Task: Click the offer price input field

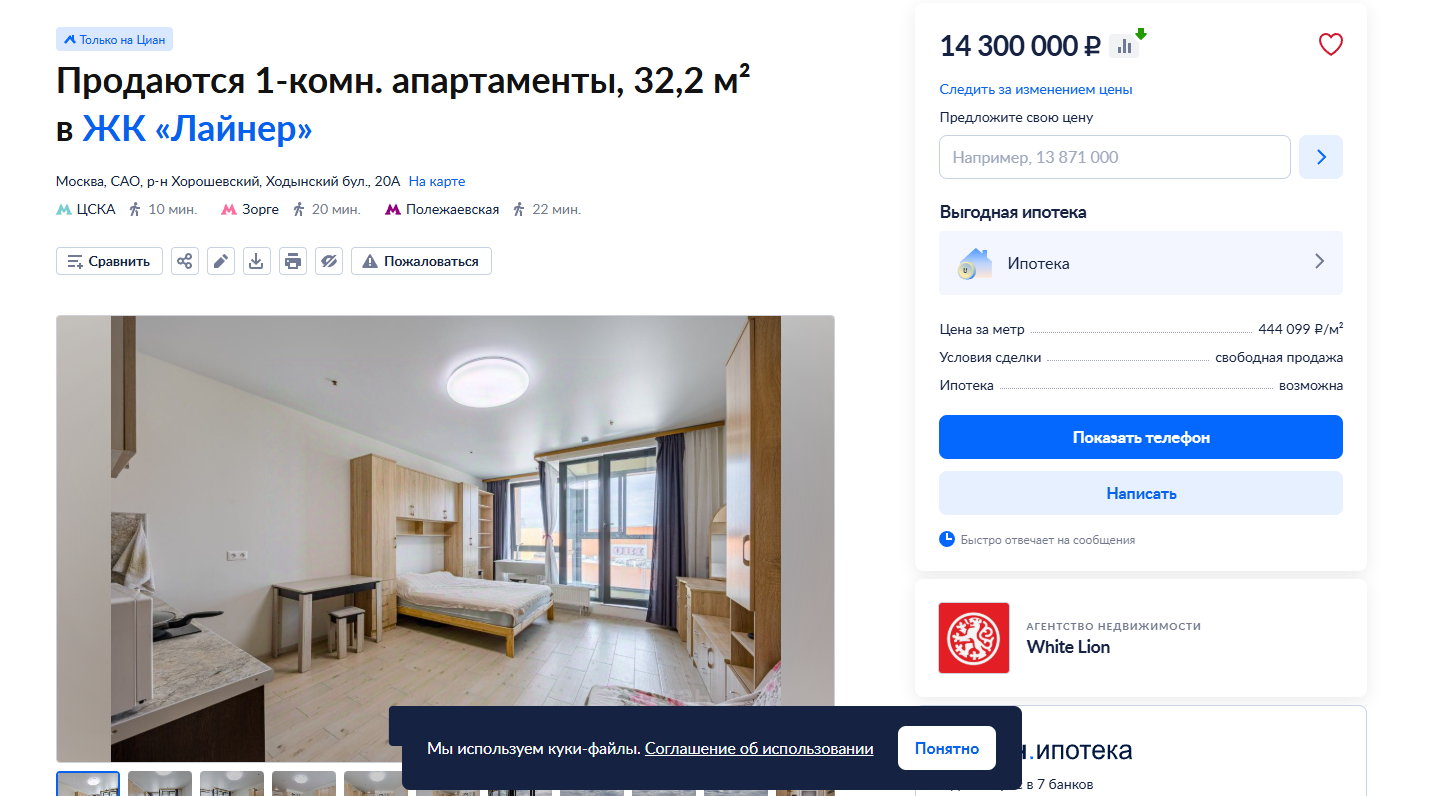Action: pos(1115,157)
